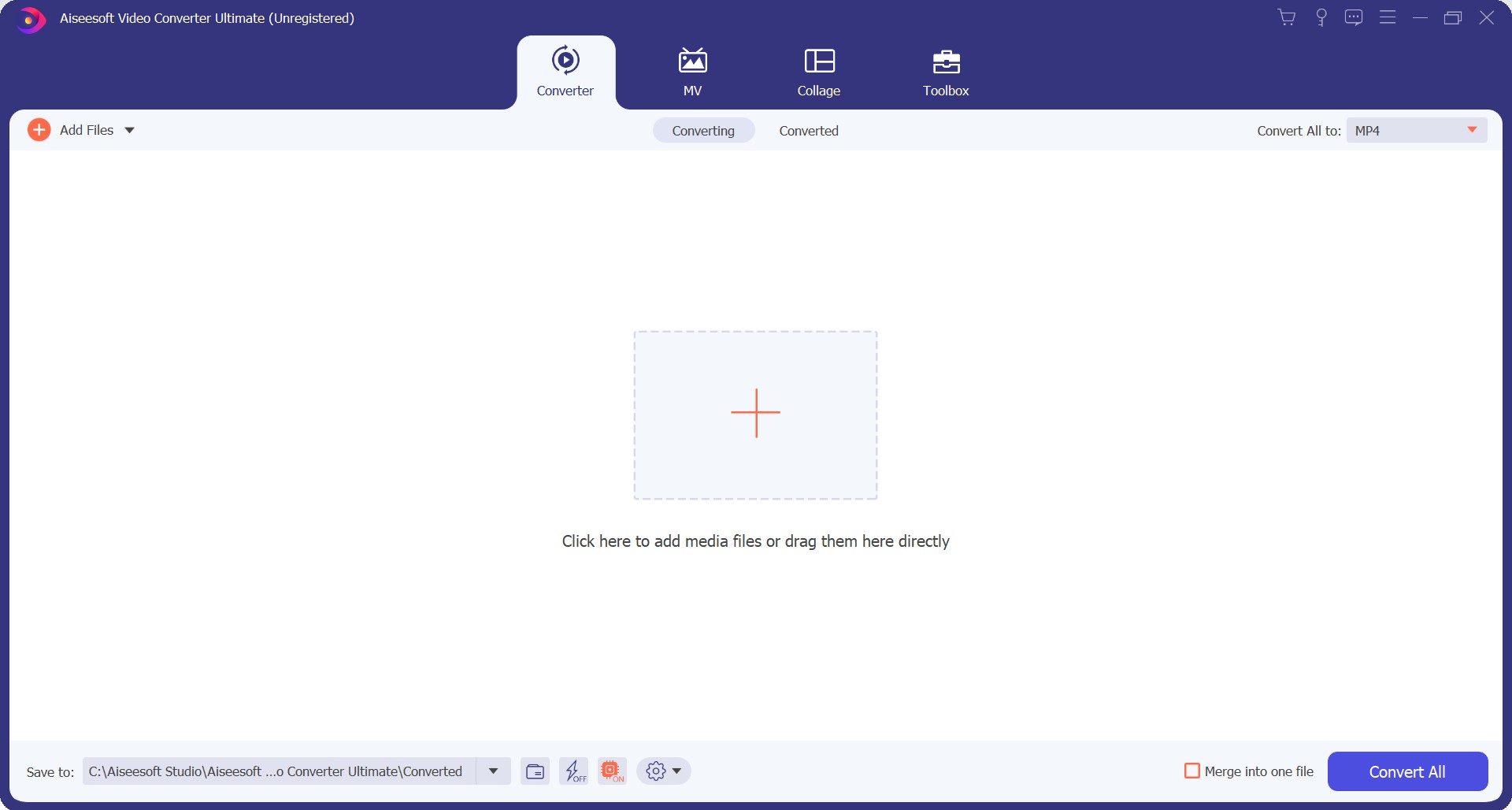Expand the Save to path dropdown arrow
The width and height of the screenshot is (1512, 810).
[x=494, y=771]
